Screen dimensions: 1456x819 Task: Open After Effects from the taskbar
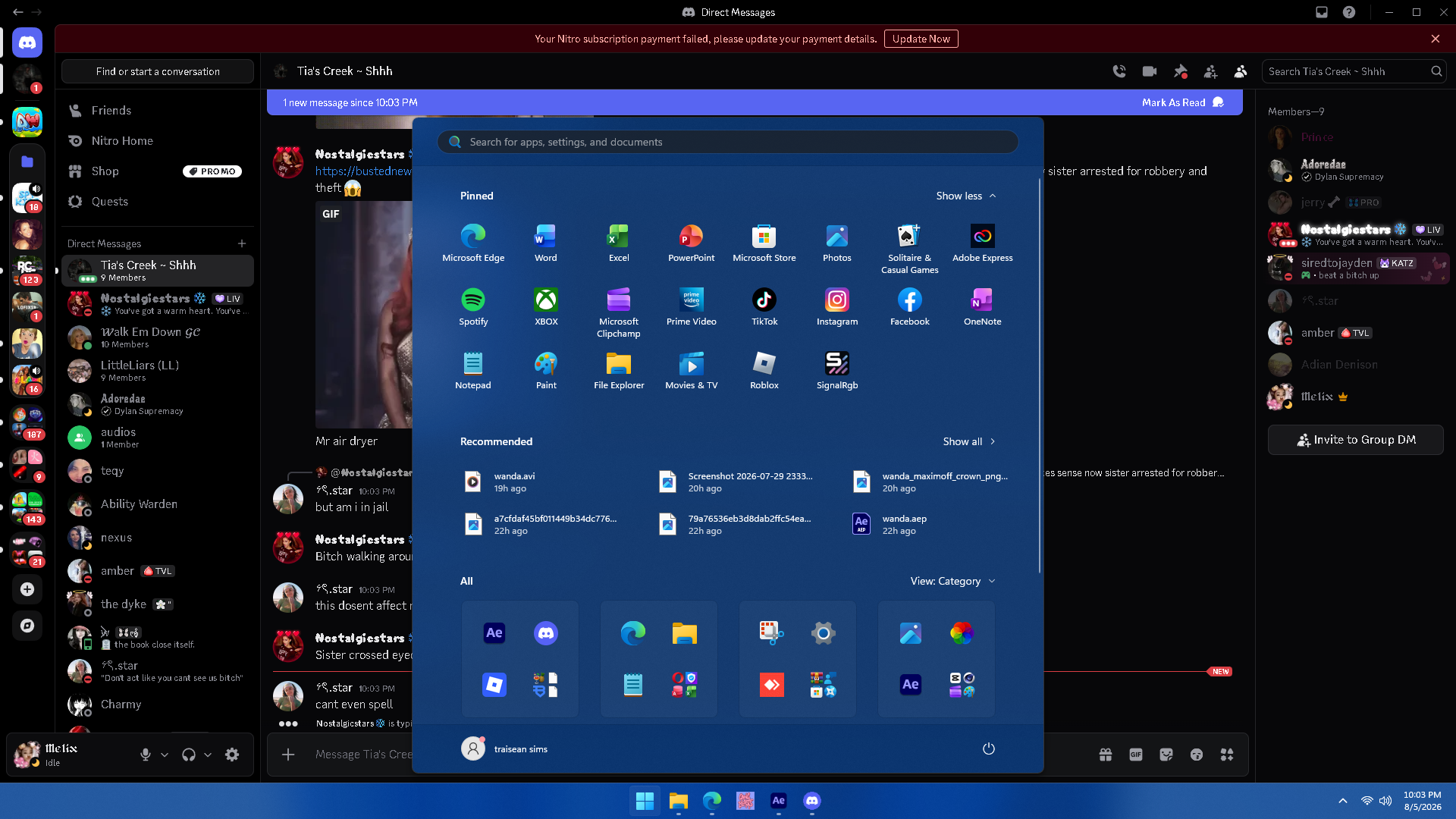pos(779,801)
